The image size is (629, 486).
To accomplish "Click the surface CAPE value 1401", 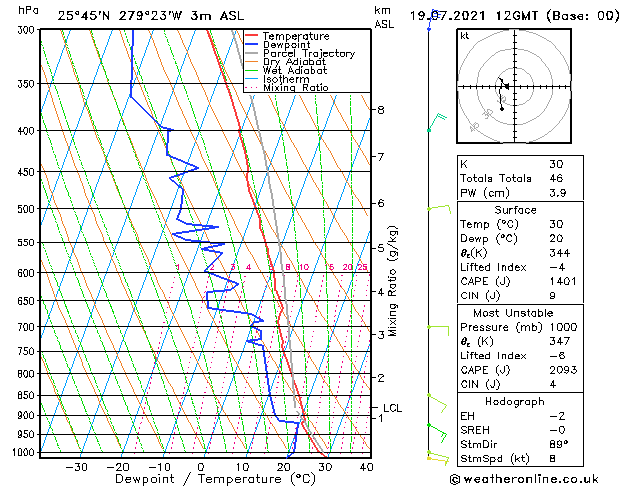I will pyautogui.click(x=563, y=281).
